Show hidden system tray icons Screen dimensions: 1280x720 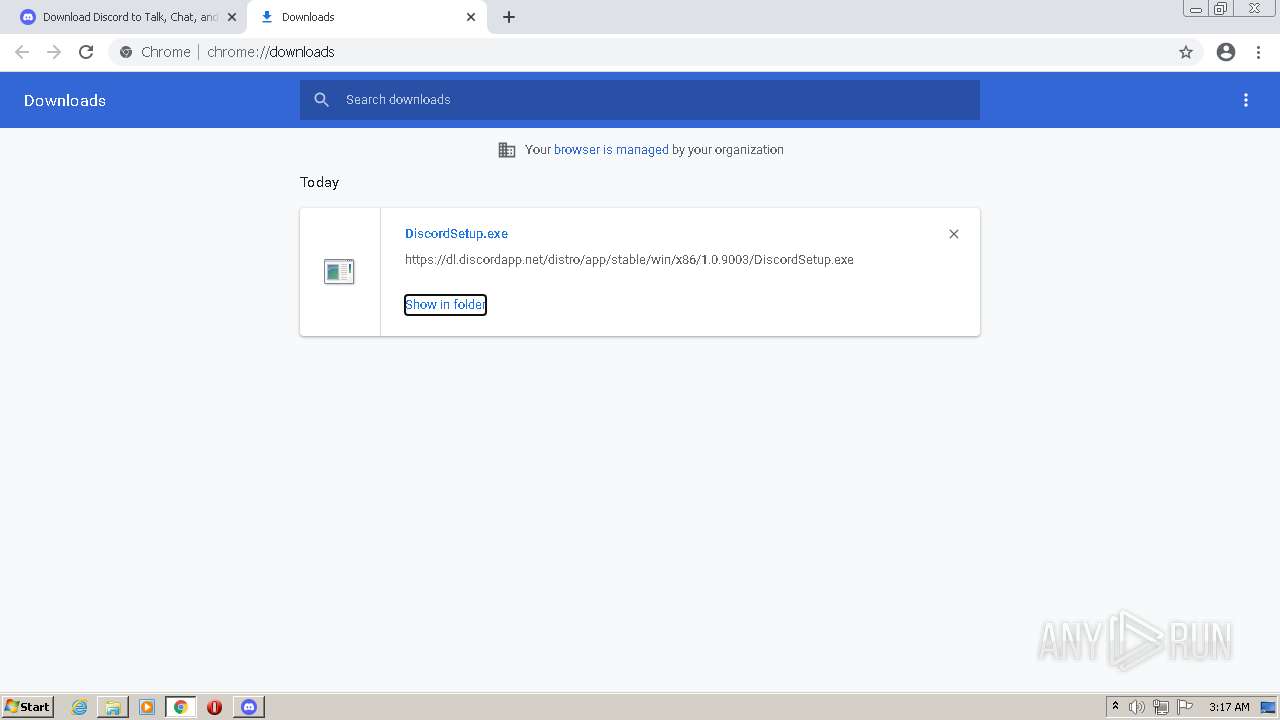click(1115, 707)
